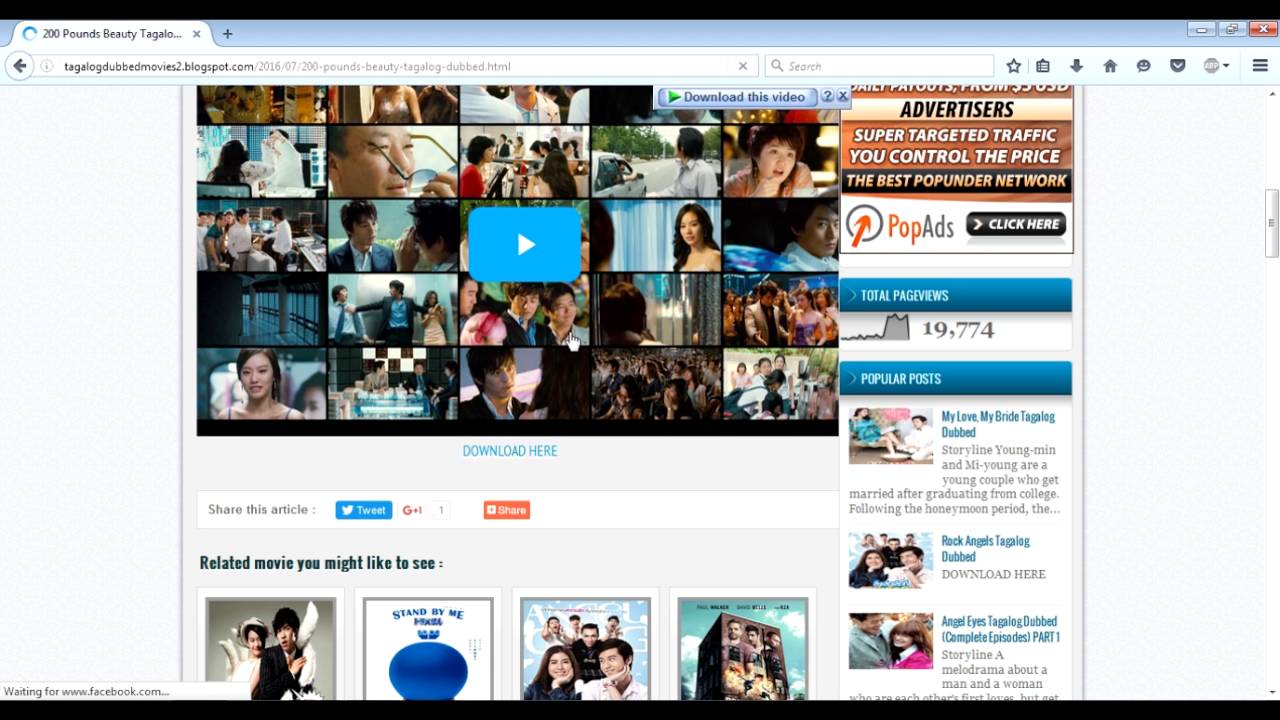Click the 'Related movie you might like to see' heading
This screenshot has height=720, width=1280.
(321, 563)
